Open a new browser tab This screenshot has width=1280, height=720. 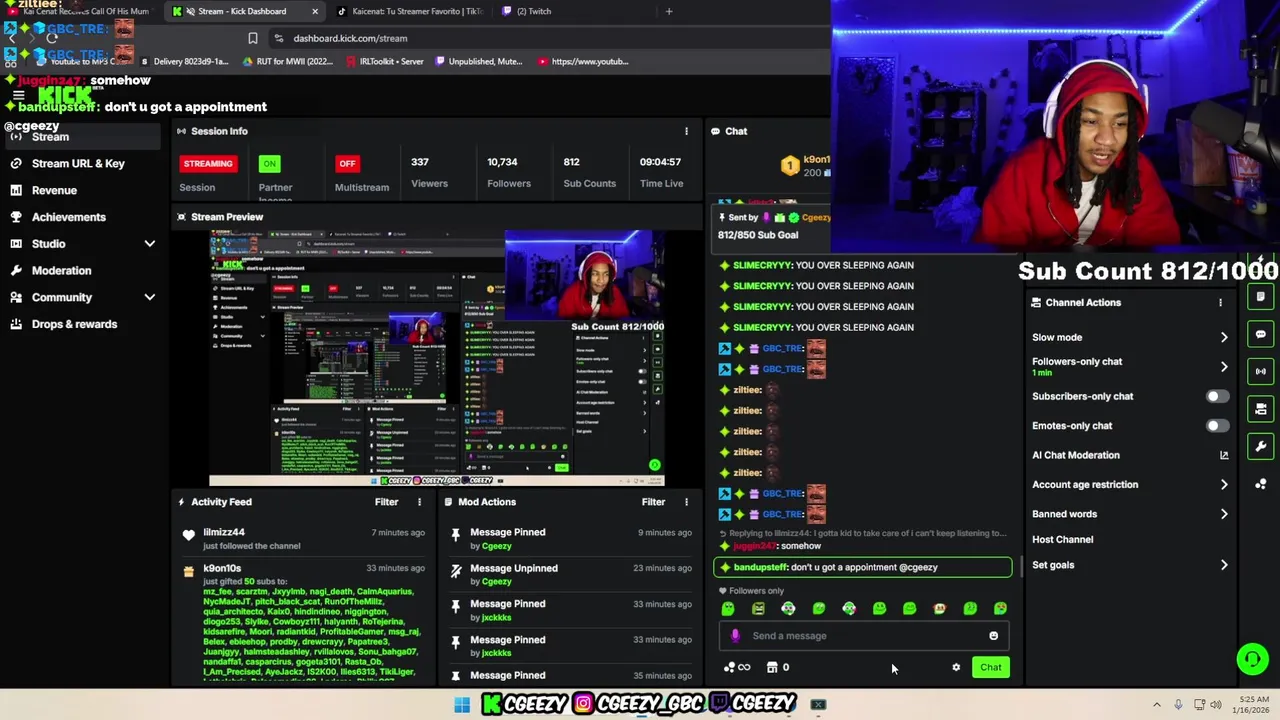pos(669,11)
